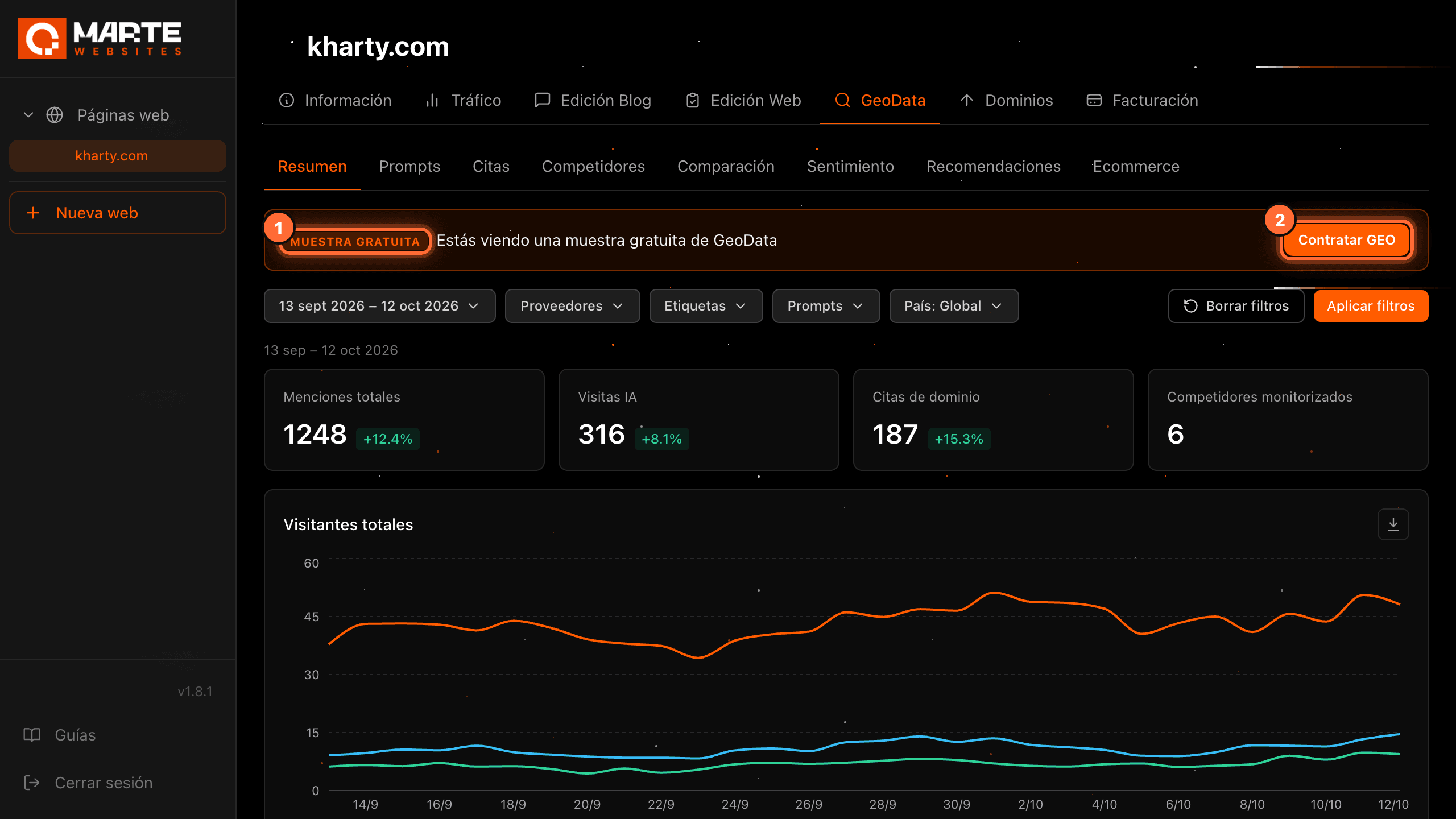The height and width of the screenshot is (819, 1456).
Task: Click the globe icon beside Páginas web
Action: point(55,115)
